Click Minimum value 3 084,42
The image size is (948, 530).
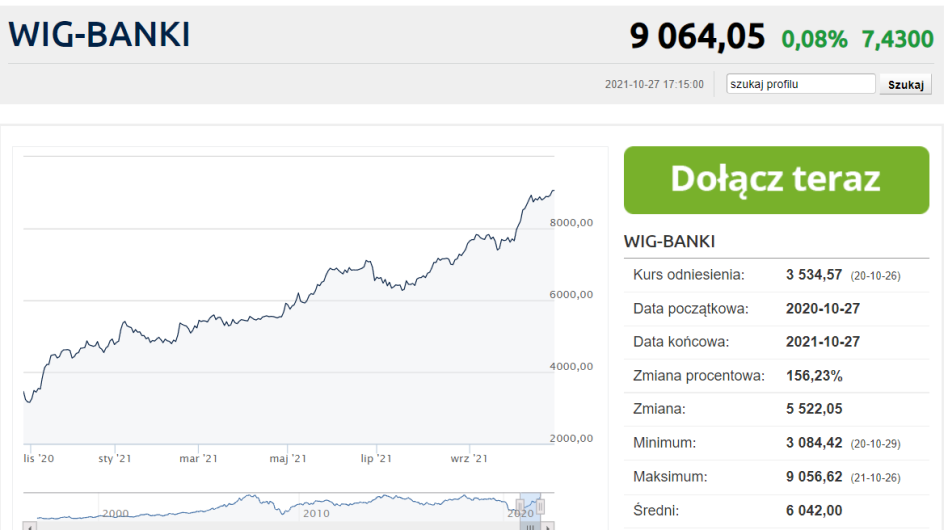(814, 443)
